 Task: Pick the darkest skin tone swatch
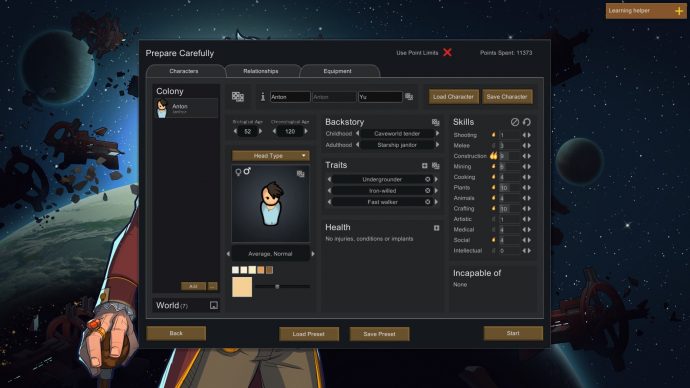(x=269, y=270)
